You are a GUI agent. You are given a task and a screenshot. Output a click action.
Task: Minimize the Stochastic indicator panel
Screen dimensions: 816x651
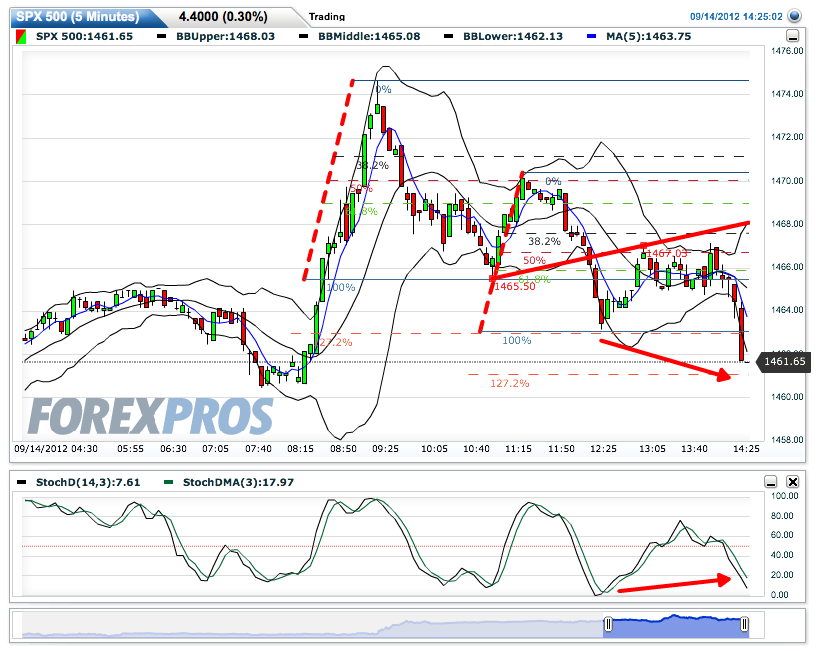(771, 482)
